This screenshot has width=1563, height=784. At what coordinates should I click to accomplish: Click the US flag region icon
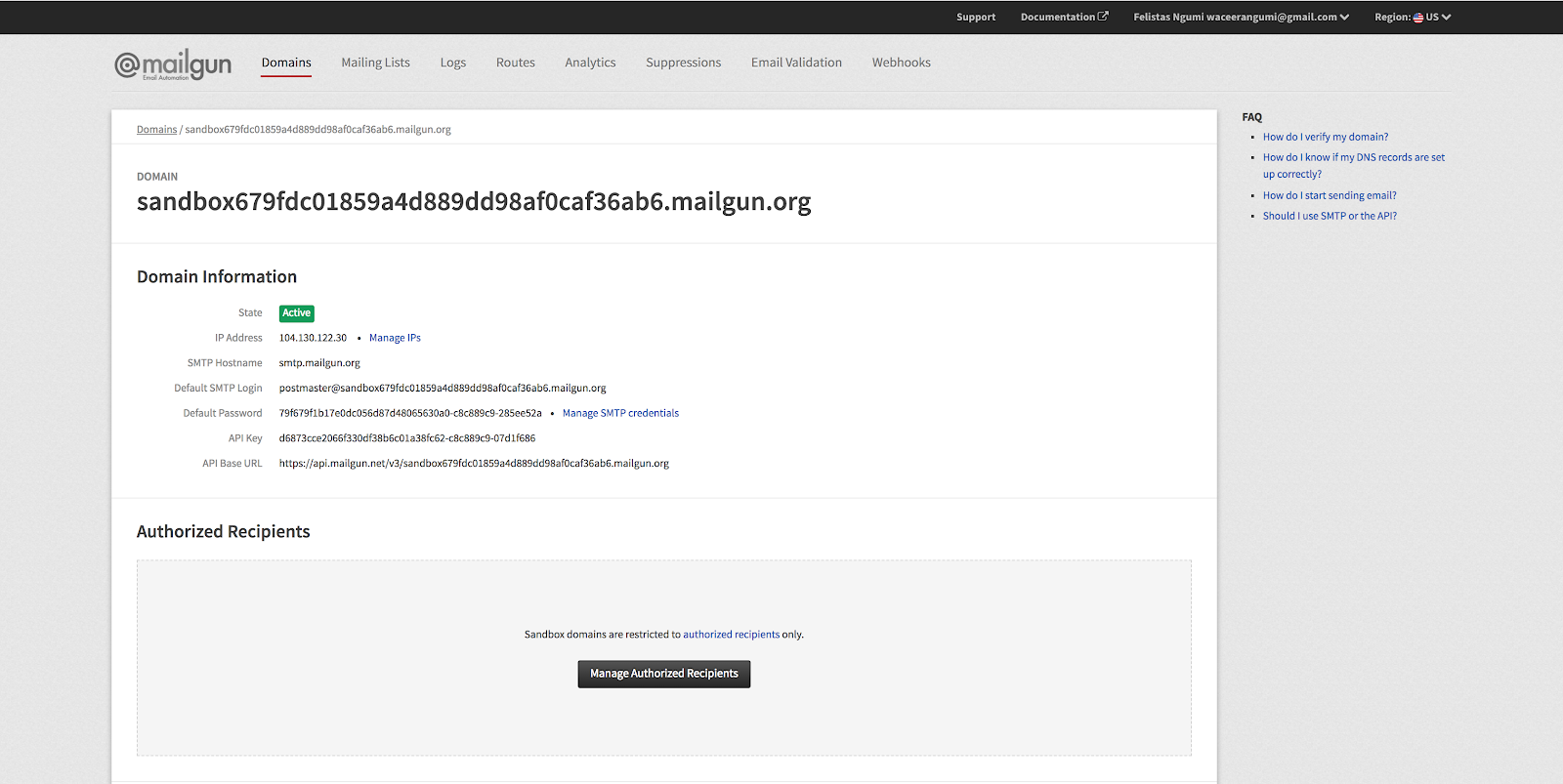coord(1418,18)
